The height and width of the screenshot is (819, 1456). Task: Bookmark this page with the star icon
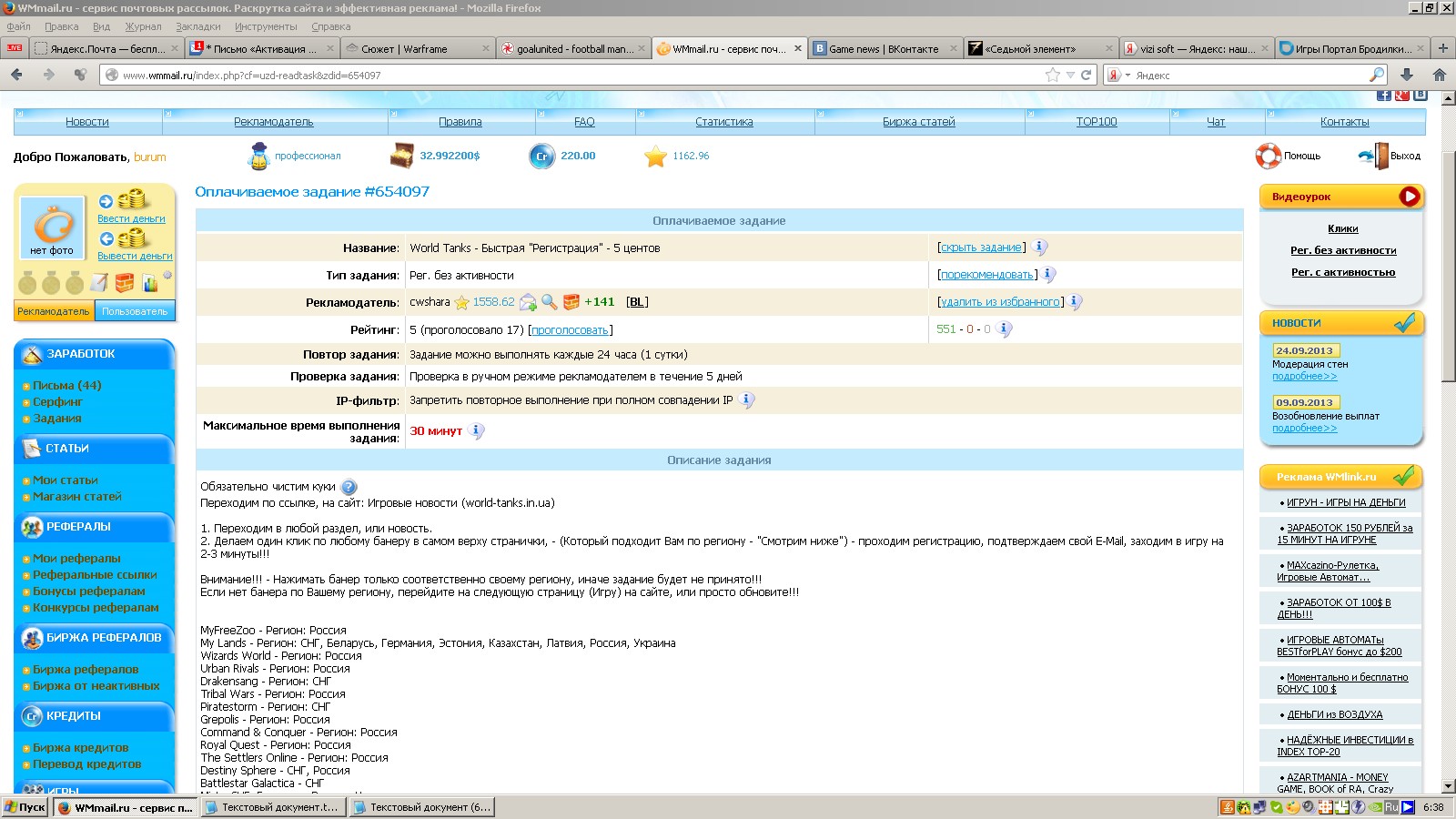point(1053,75)
